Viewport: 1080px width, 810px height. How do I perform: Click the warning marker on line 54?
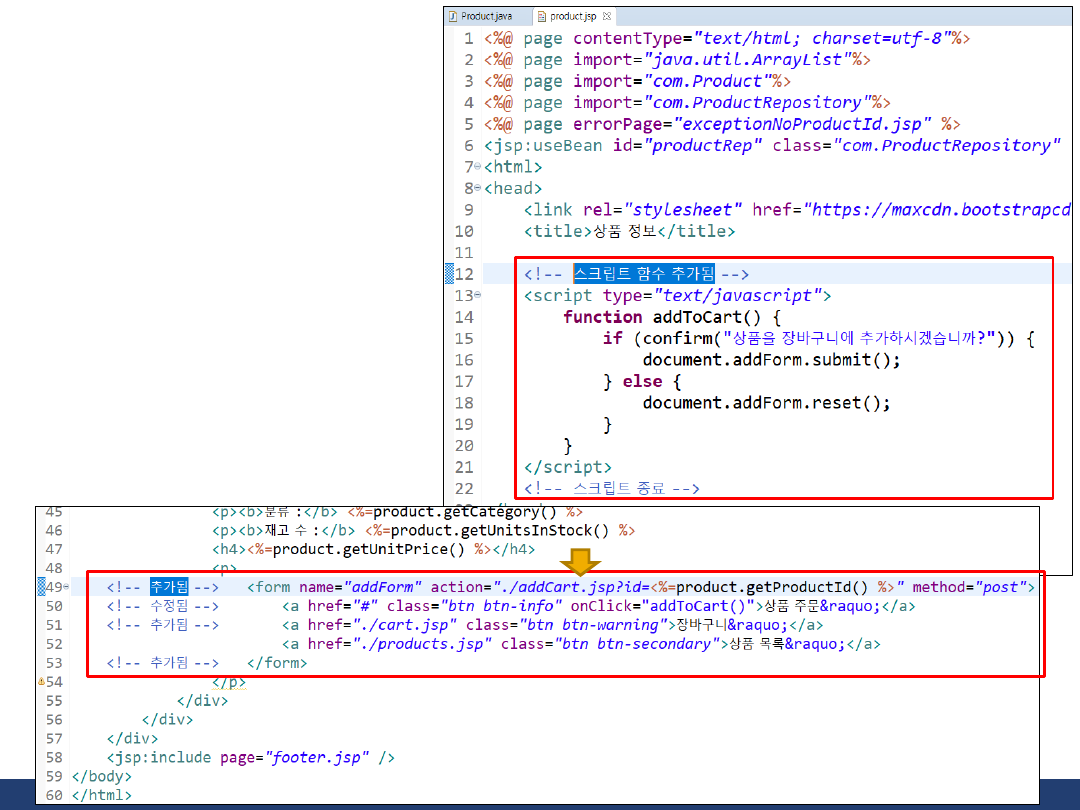click(41, 682)
